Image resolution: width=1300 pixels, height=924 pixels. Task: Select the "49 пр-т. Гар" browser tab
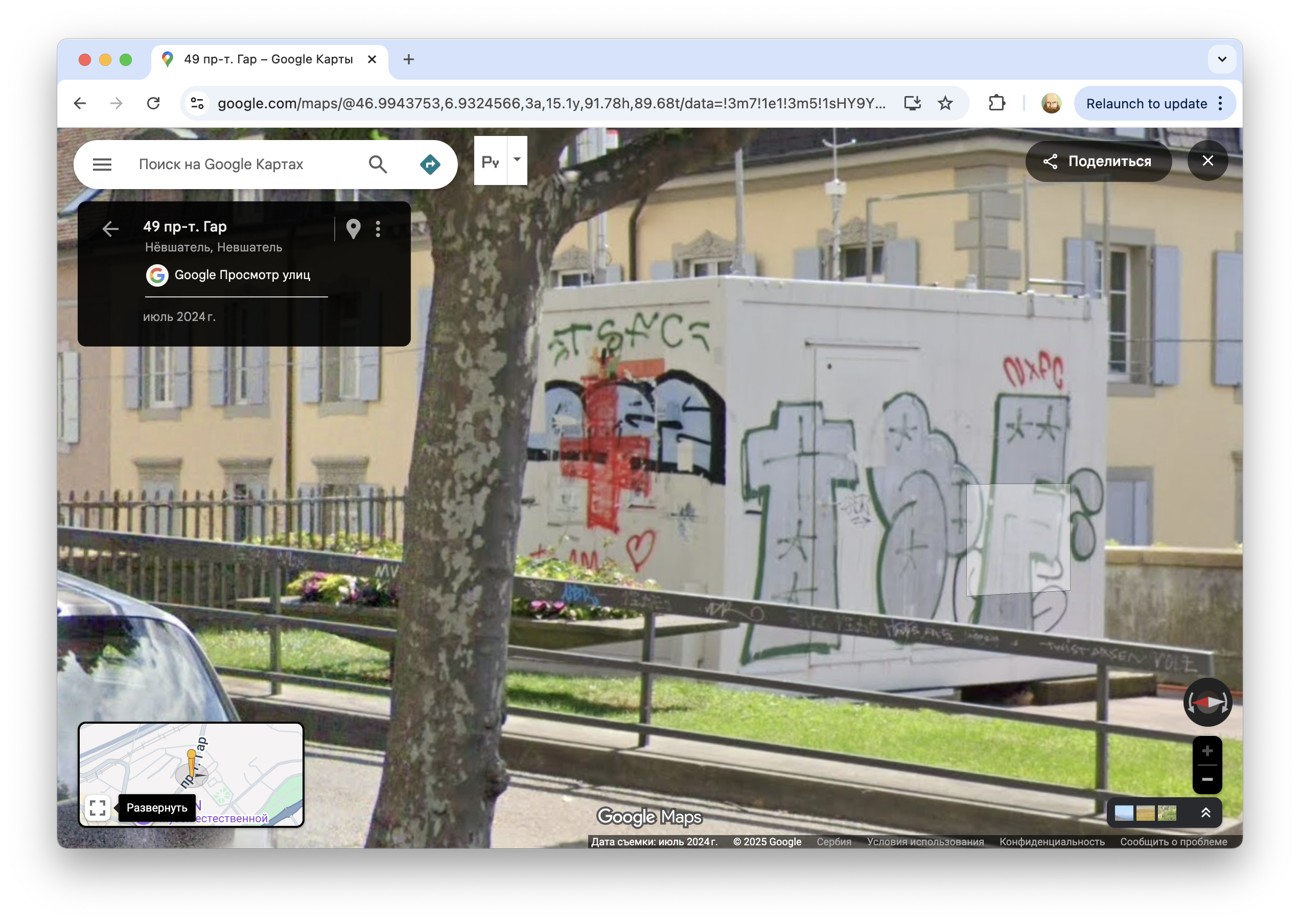coord(268,59)
